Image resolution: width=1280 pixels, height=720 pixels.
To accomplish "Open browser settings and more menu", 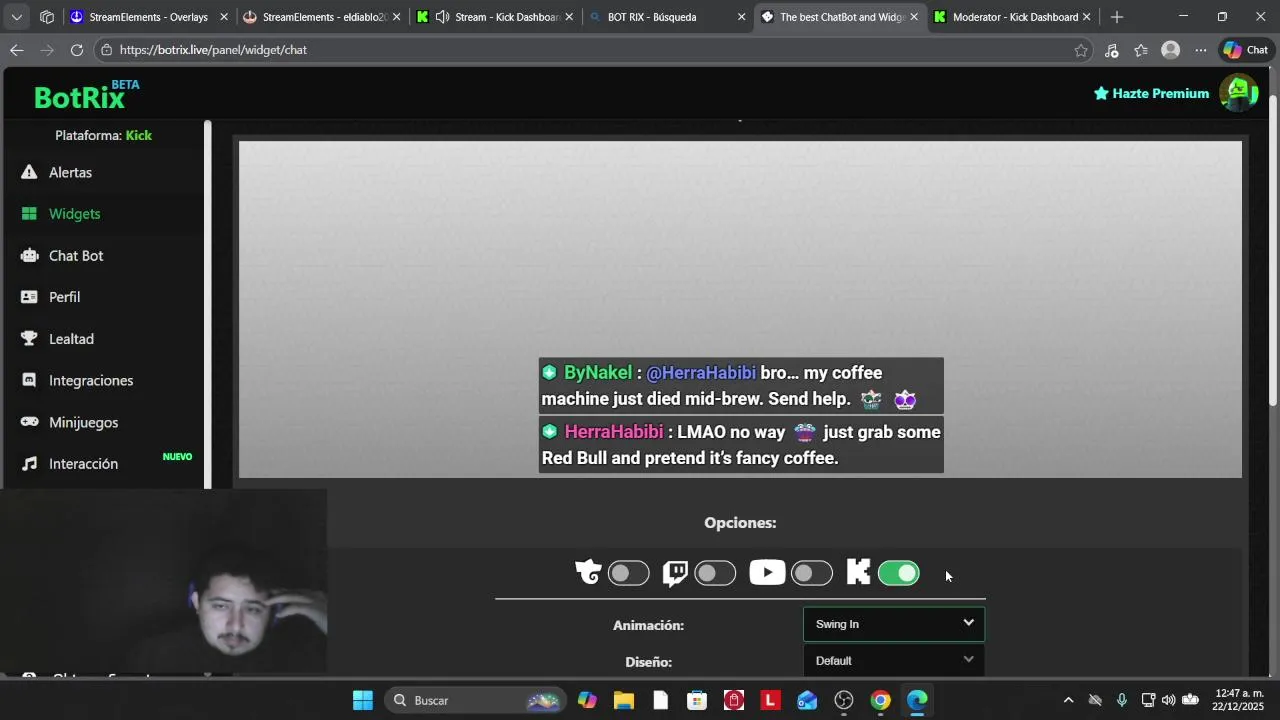I will pyautogui.click(x=1201, y=50).
